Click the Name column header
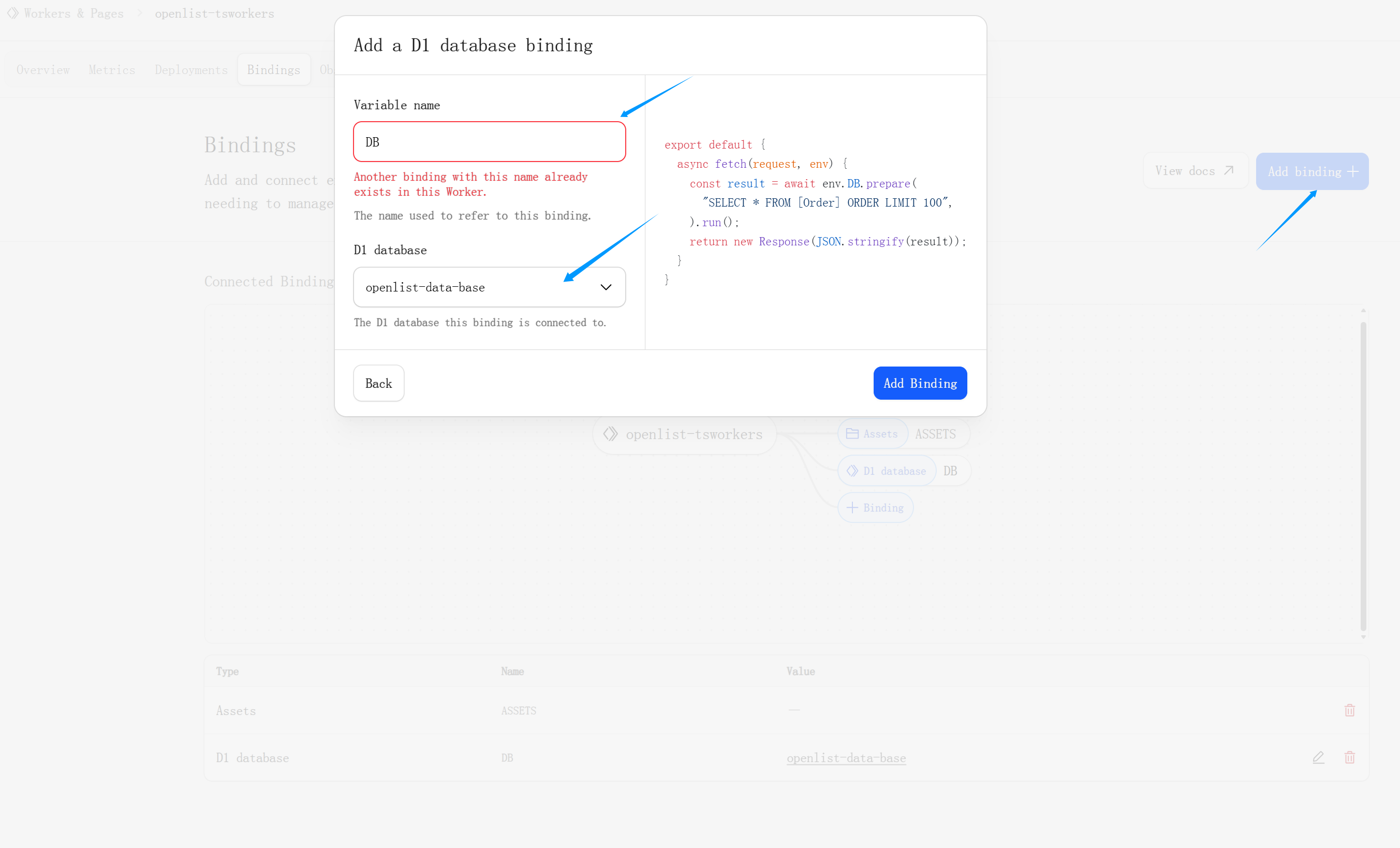The width and height of the screenshot is (1400, 848). tap(512, 671)
